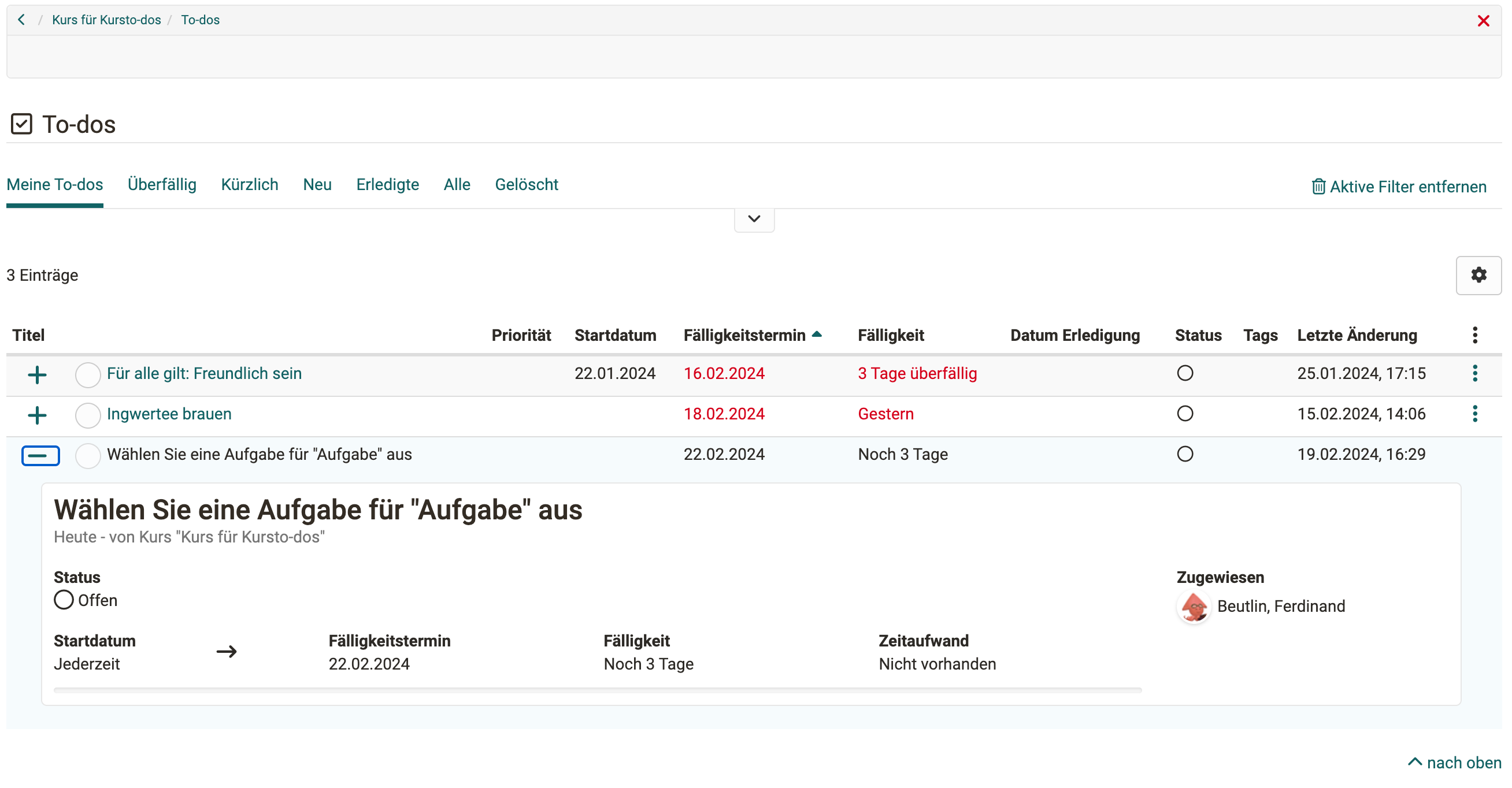This screenshot has width=1512, height=788.
Task: Open the row menu for 'Für alle gilt: Freundlich sein'
Action: pyautogui.click(x=1474, y=373)
